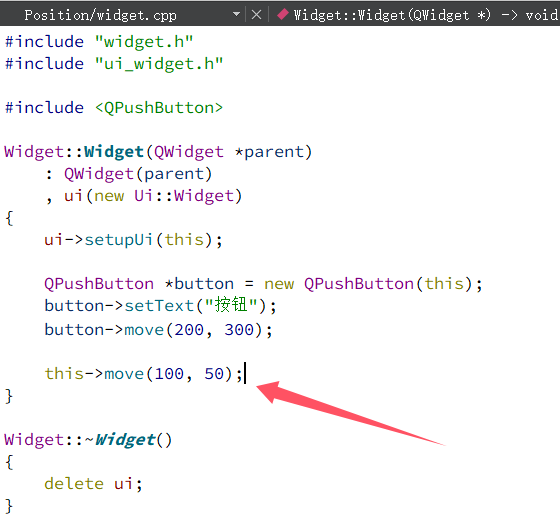Click setupUi in the constructor body

(119, 240)
